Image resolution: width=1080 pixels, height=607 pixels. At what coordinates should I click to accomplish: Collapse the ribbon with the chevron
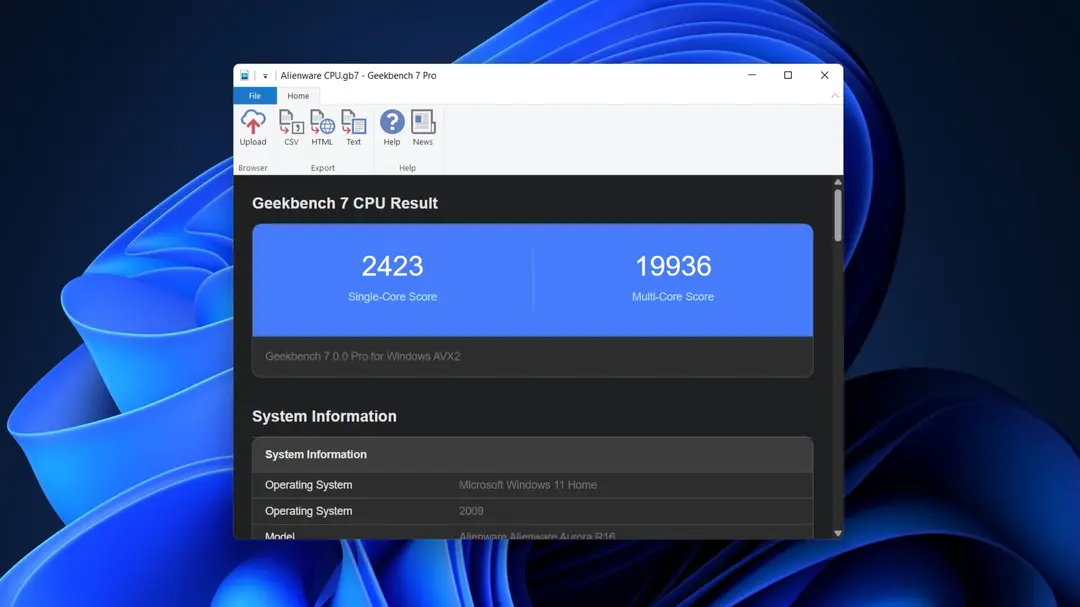[x=835, y=96]
